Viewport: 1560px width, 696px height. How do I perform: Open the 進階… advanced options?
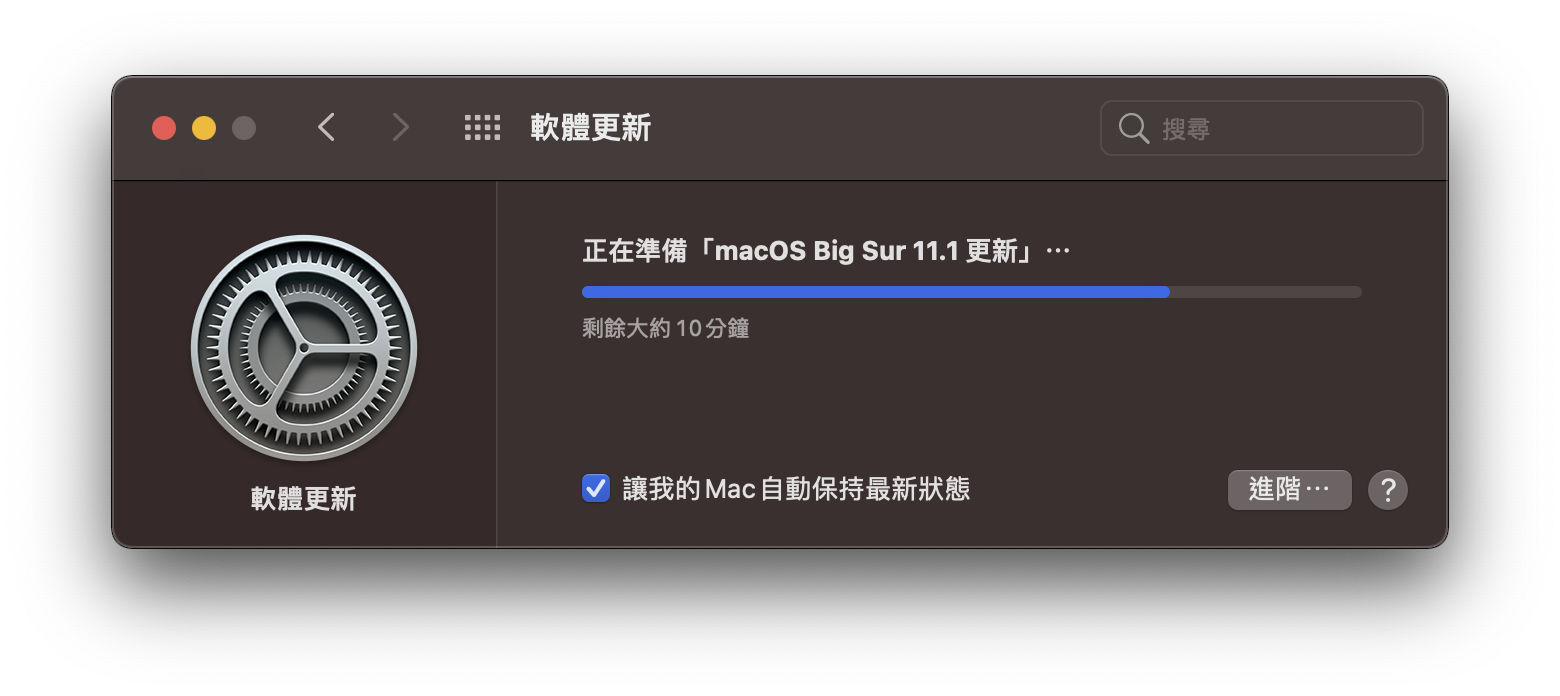[x=1290, y=490]
